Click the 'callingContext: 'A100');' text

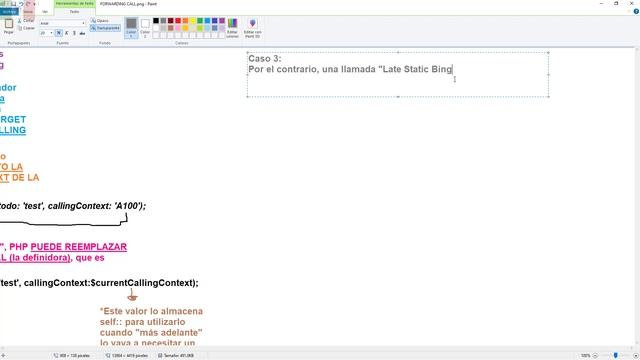point(97,206)
